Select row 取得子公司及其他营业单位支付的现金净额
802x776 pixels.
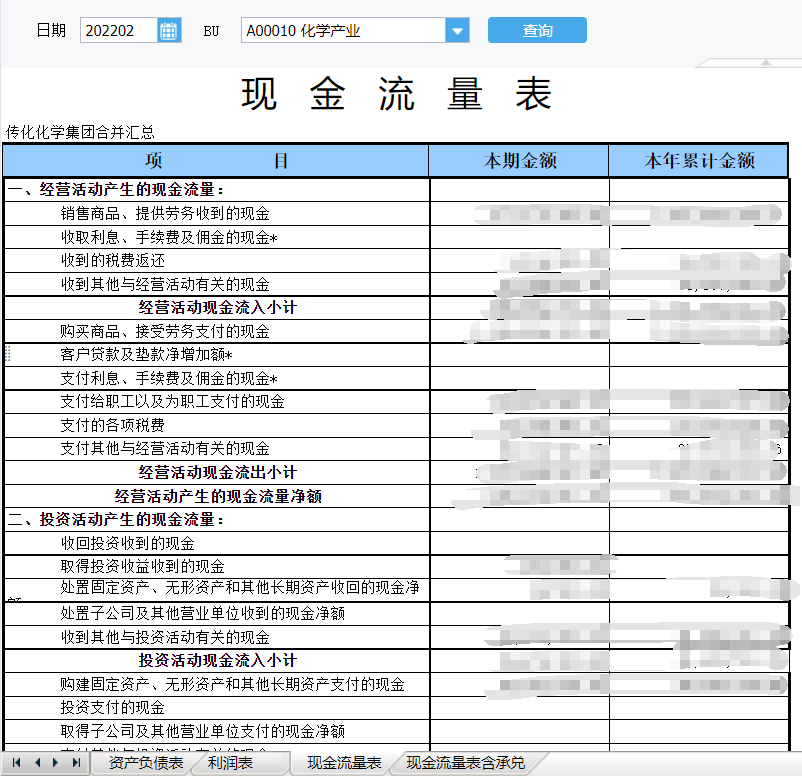396,731
